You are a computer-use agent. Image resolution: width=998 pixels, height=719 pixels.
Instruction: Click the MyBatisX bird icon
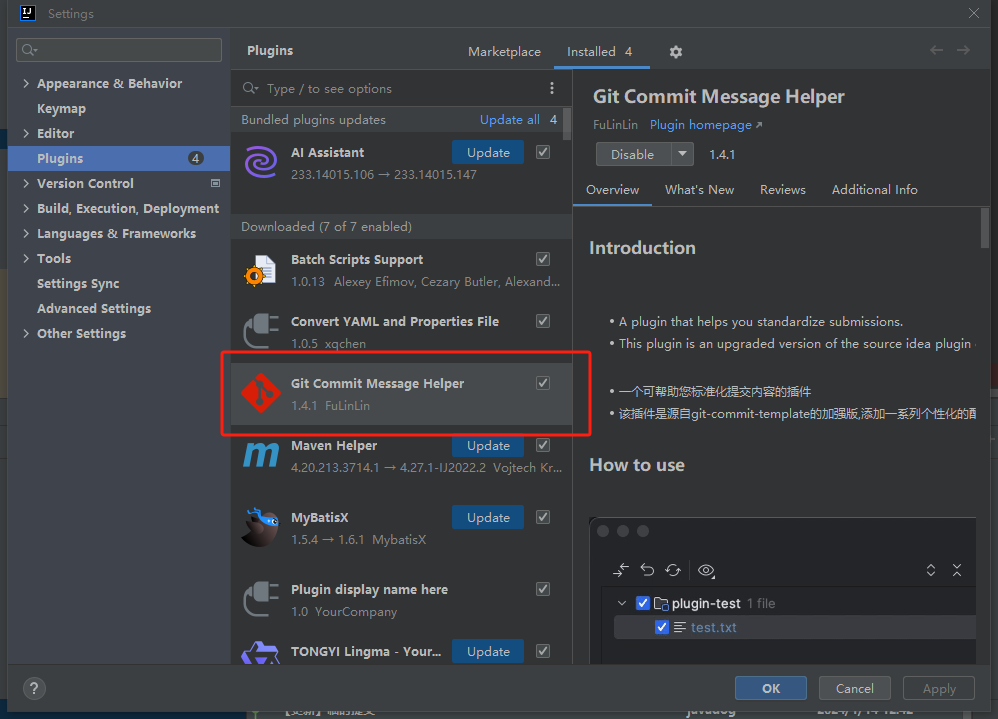(x=260, y=527)
